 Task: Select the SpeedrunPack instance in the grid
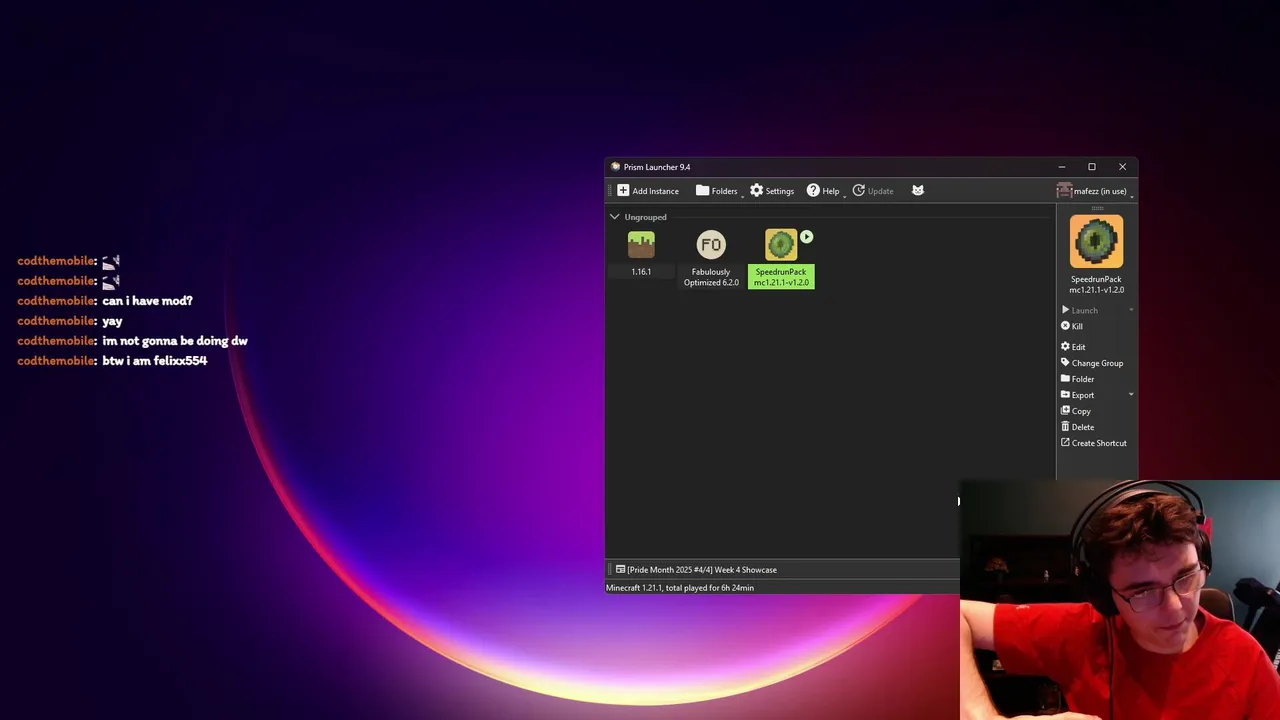(x=781, y=259)
